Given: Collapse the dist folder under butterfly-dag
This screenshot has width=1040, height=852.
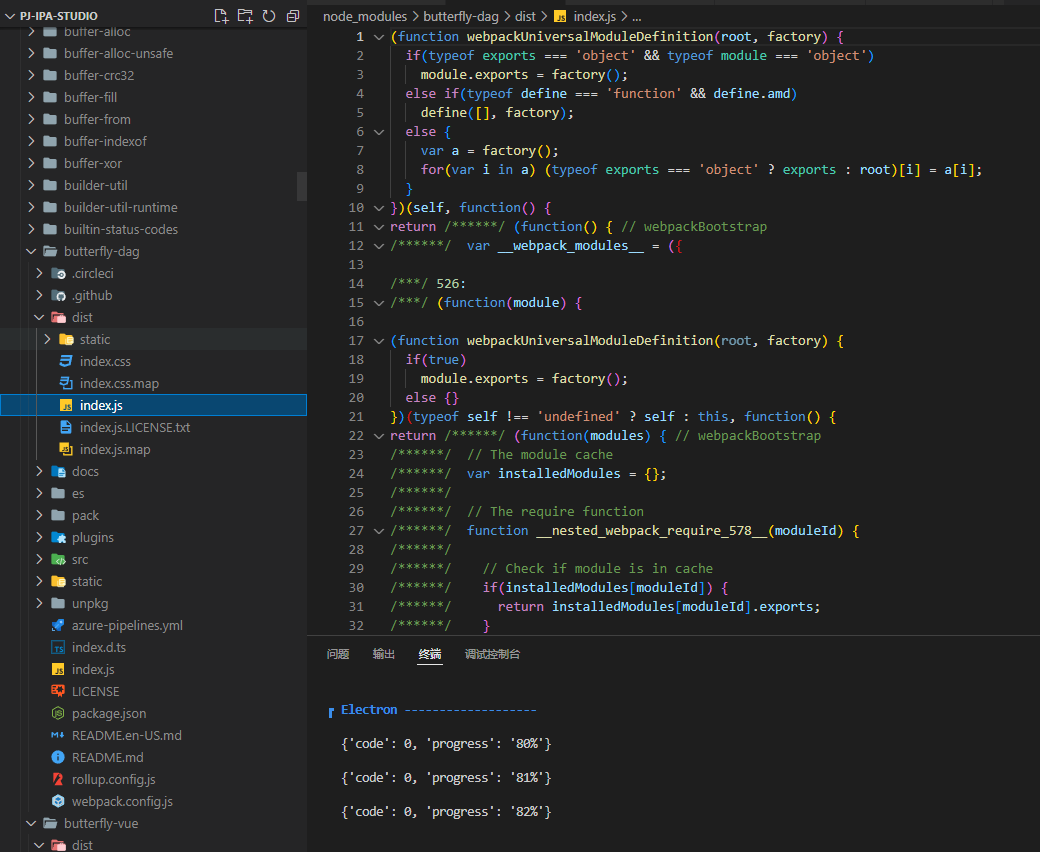Looking at the screenshot, I should coord(39,317).
